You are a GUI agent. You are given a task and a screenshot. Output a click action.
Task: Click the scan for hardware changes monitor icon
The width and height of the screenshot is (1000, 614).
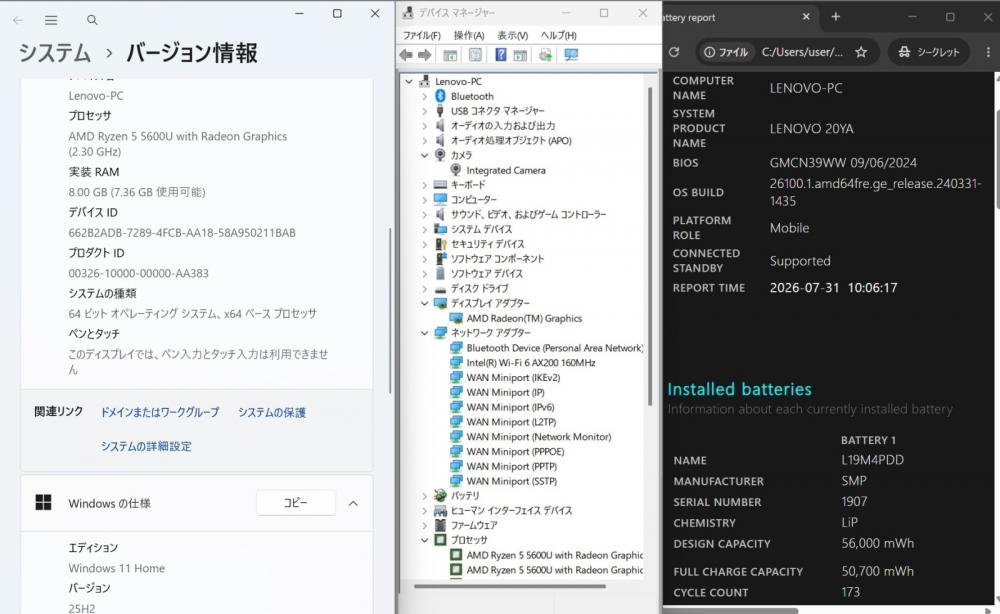pyautogui.click(x=571, y=55)
